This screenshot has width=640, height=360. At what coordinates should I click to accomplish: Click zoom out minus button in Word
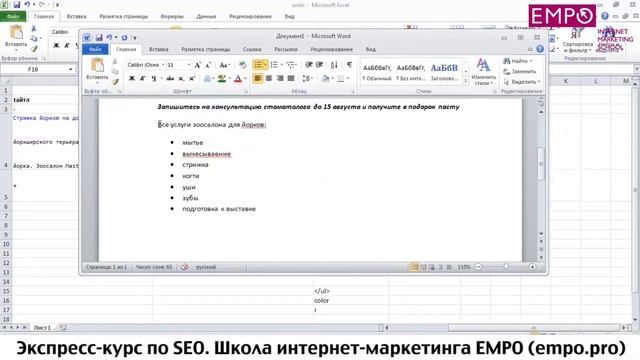[478, 267]
